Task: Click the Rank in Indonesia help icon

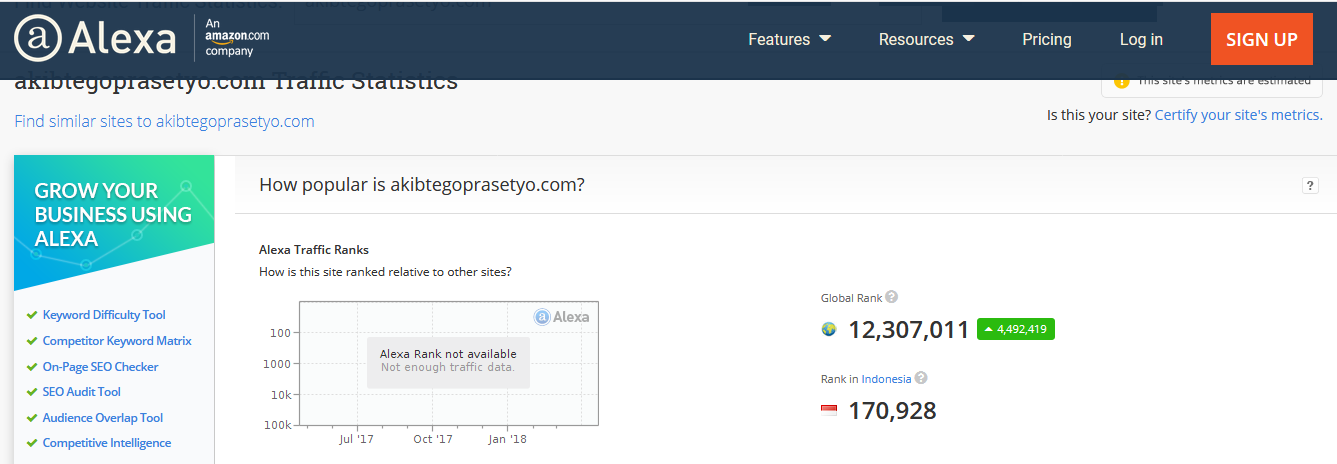Action: [921, 378]
